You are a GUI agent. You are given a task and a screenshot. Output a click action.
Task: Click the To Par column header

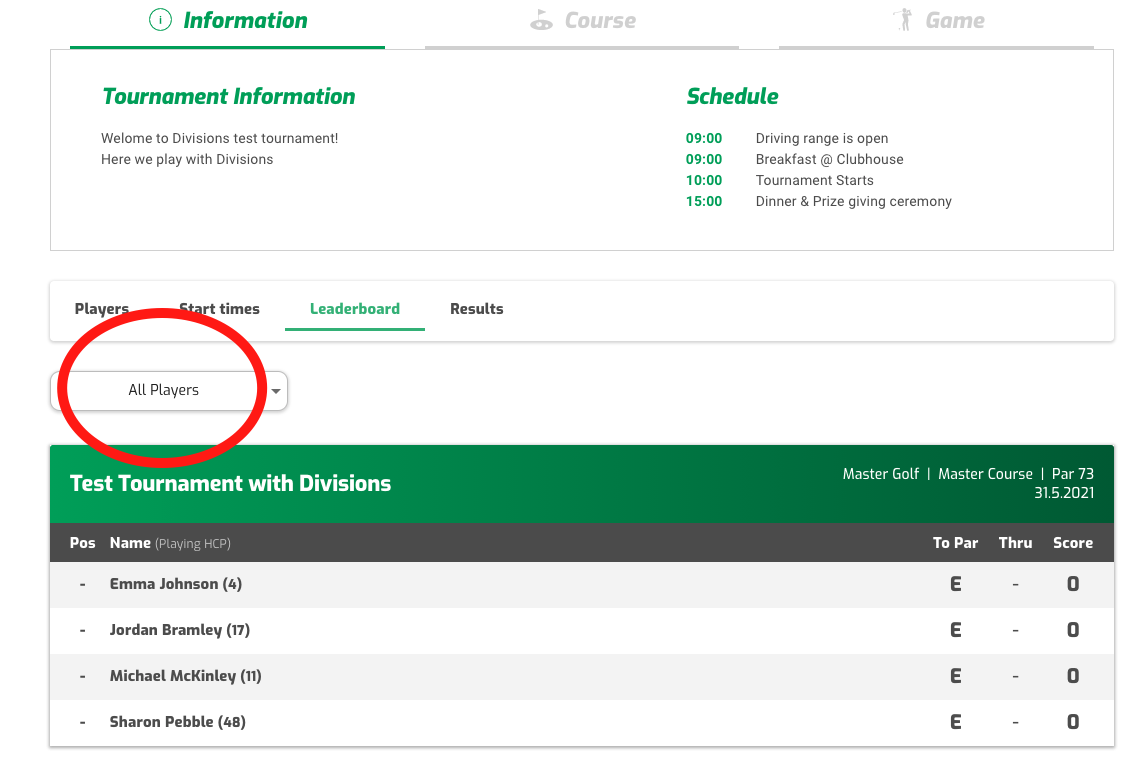point(955,543)
